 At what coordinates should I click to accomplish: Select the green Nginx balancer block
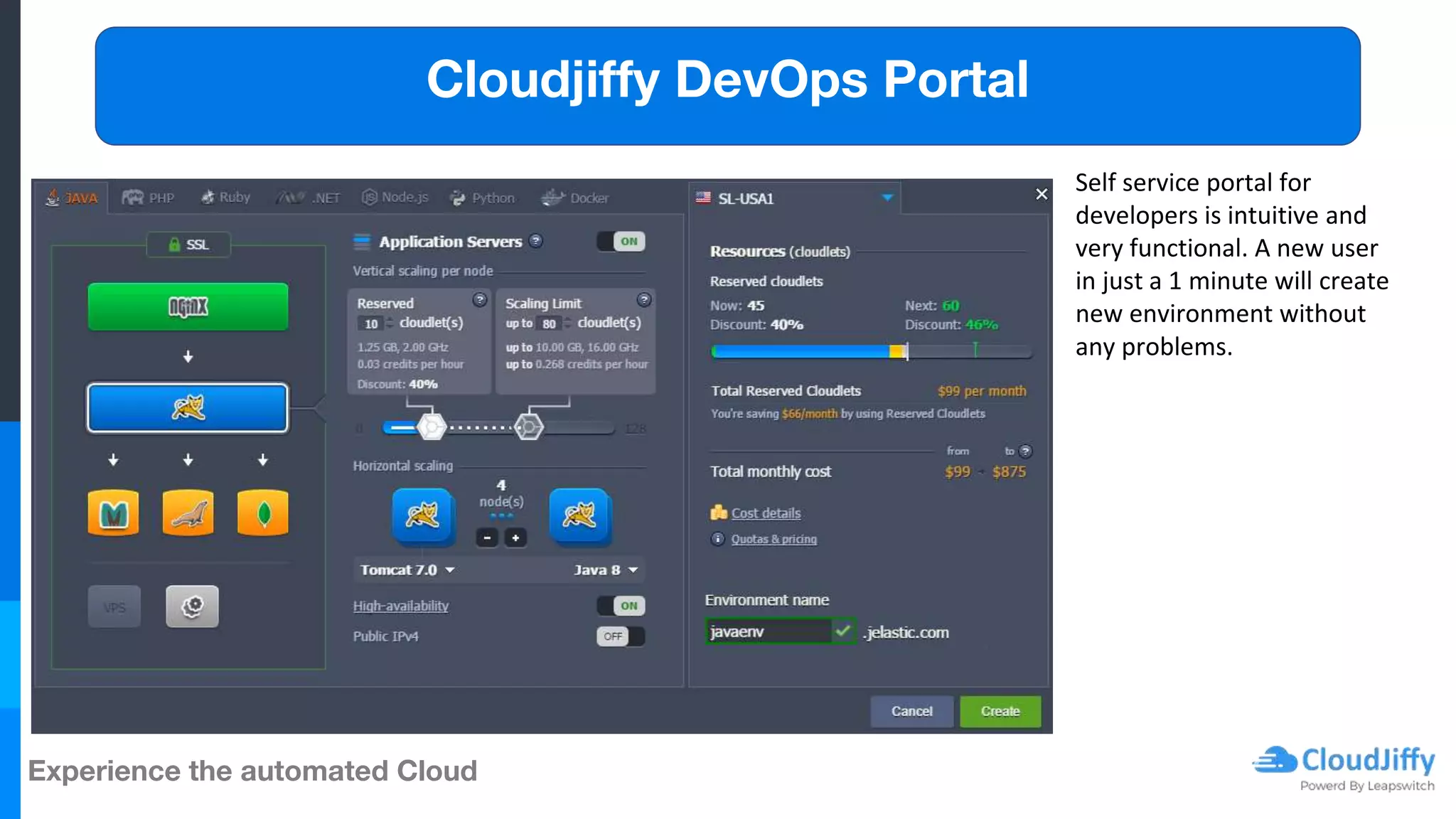click(x=188, y=306)
